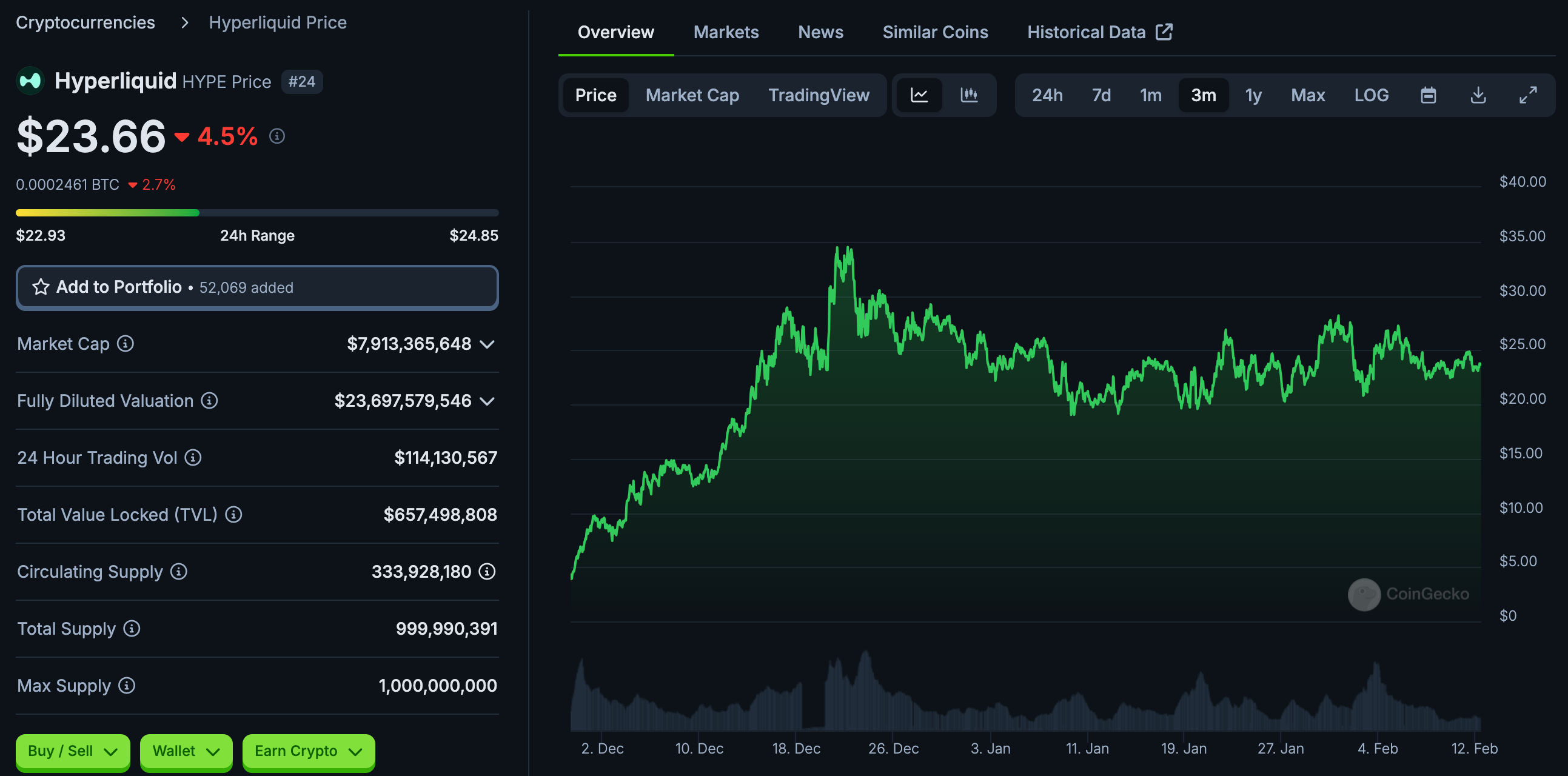Expand the chart to fullscreen
This screenshot has height=776, width=1568.
click(1528, 95)
